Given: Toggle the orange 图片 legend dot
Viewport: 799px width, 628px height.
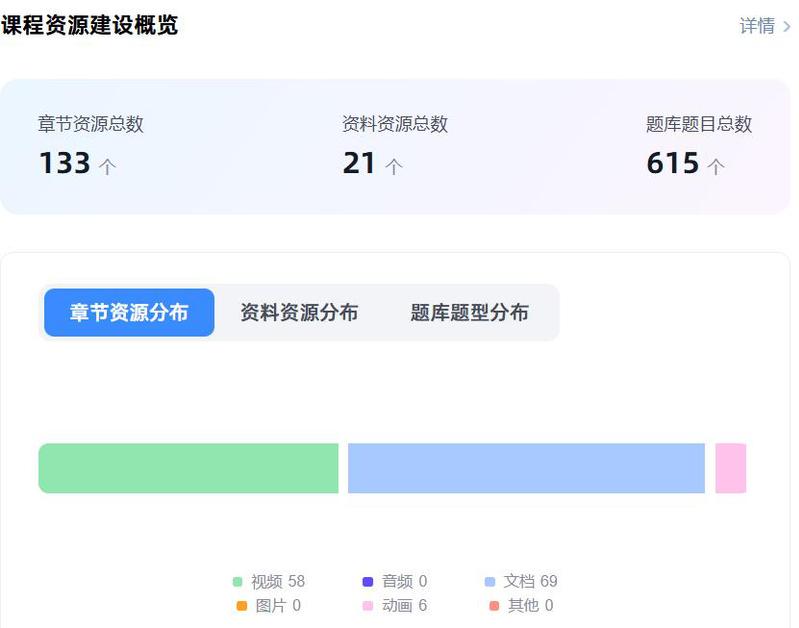Looking at the screenshot, I should click(x=242, y=606).
